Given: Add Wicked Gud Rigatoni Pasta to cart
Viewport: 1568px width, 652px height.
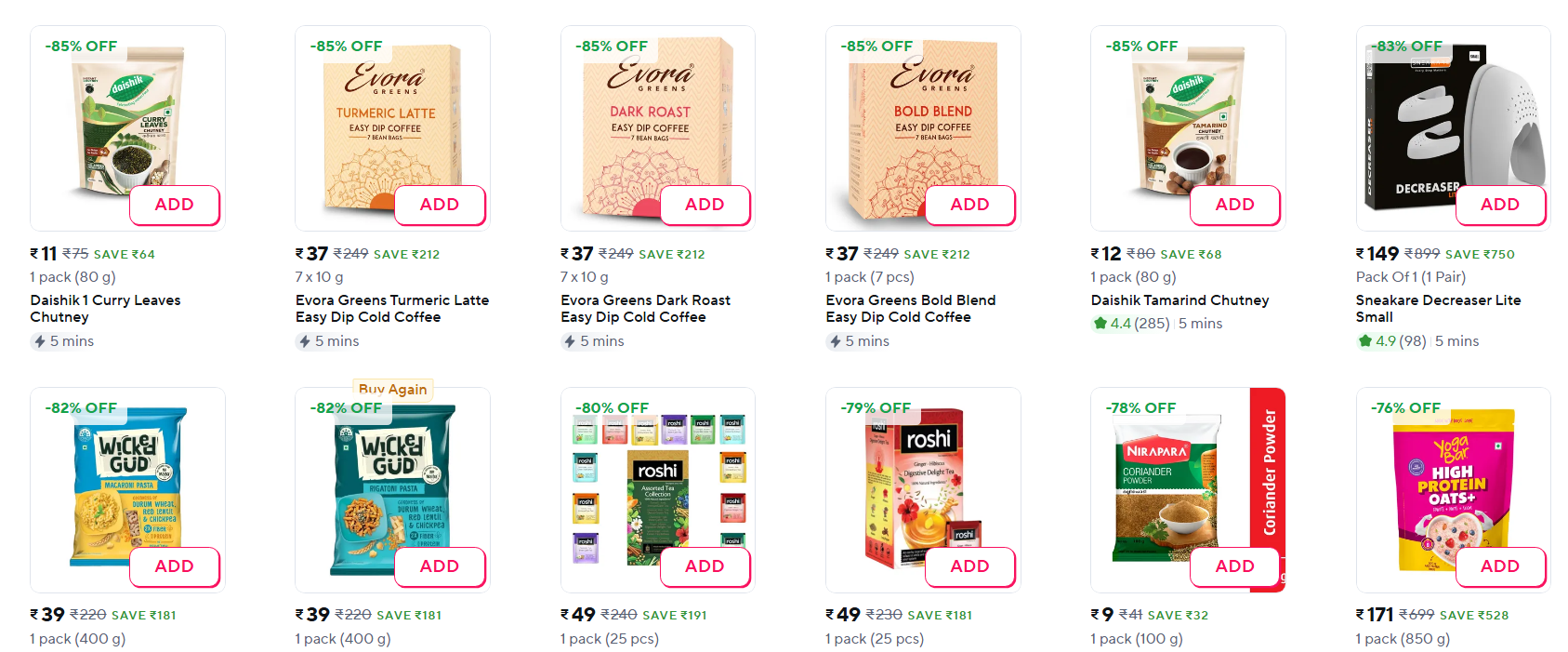Looking at the screenshot, I should point(440,566).
